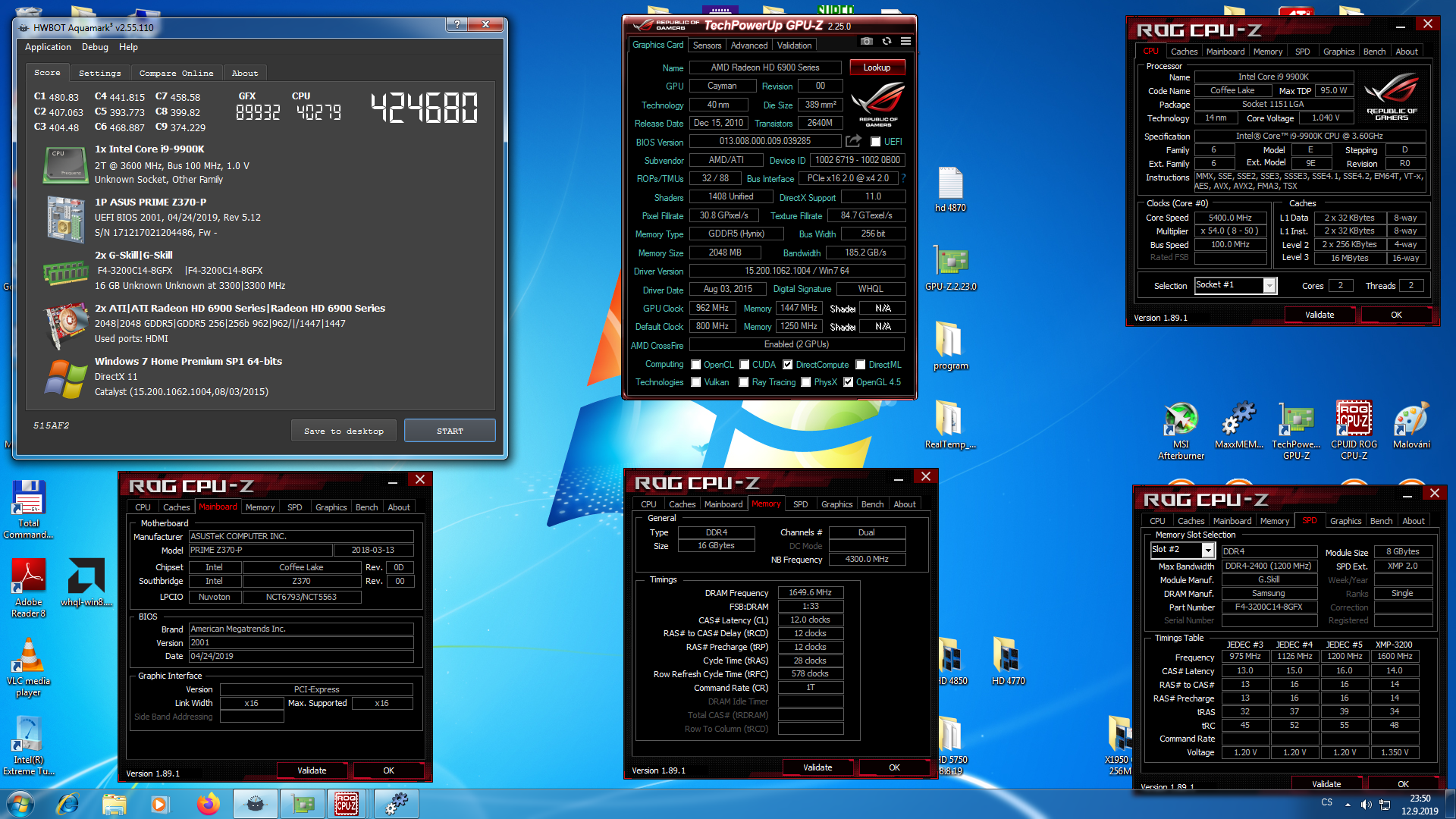Switch to the Sensors tab in GPU-Z
The height and width of the screenshot is (819, 1456).
click(707, 45)
